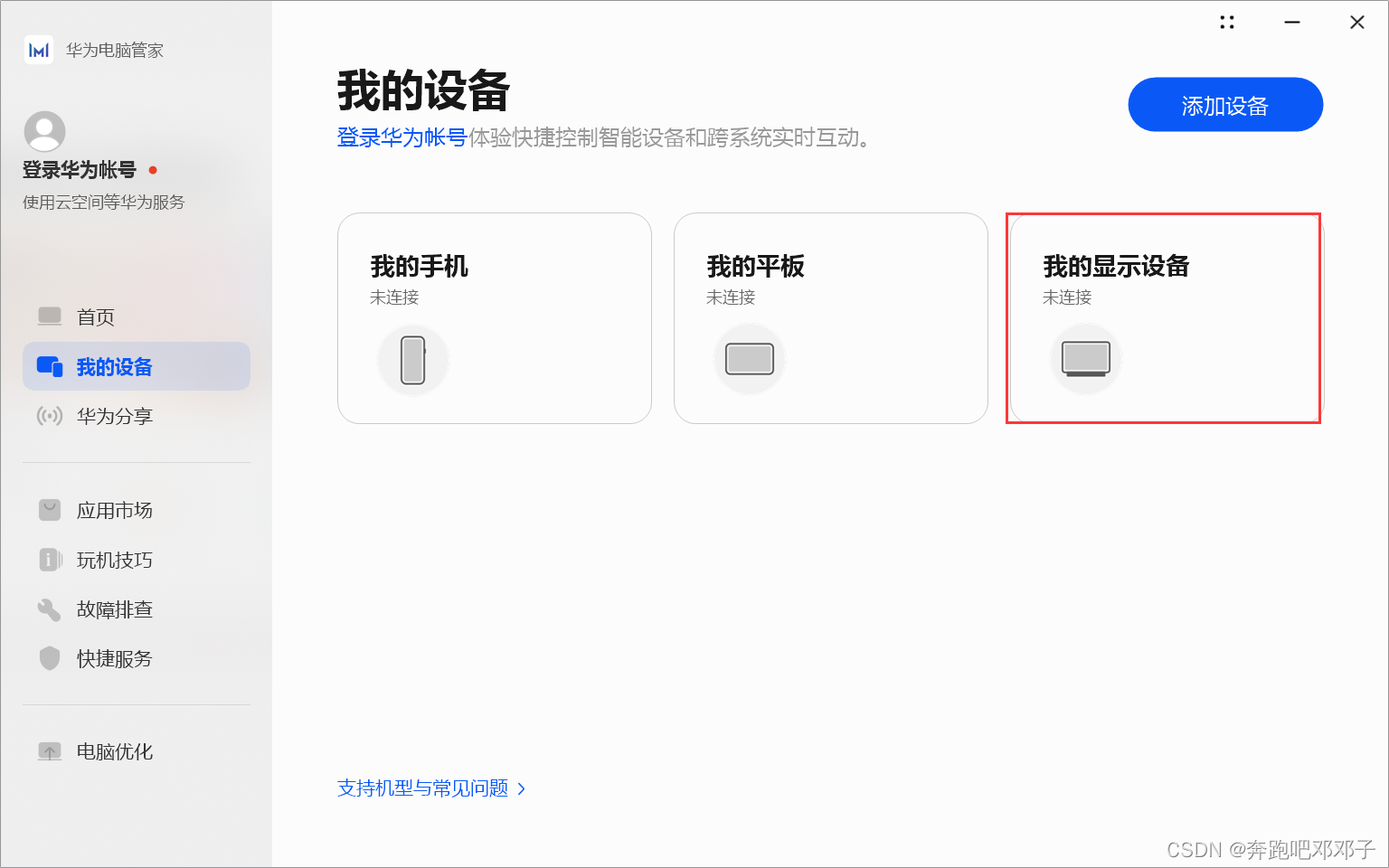Open 支持机型与常见问题 link
Image resolution: width=1389 pixels, height=868 pixels.
[423, 788]
